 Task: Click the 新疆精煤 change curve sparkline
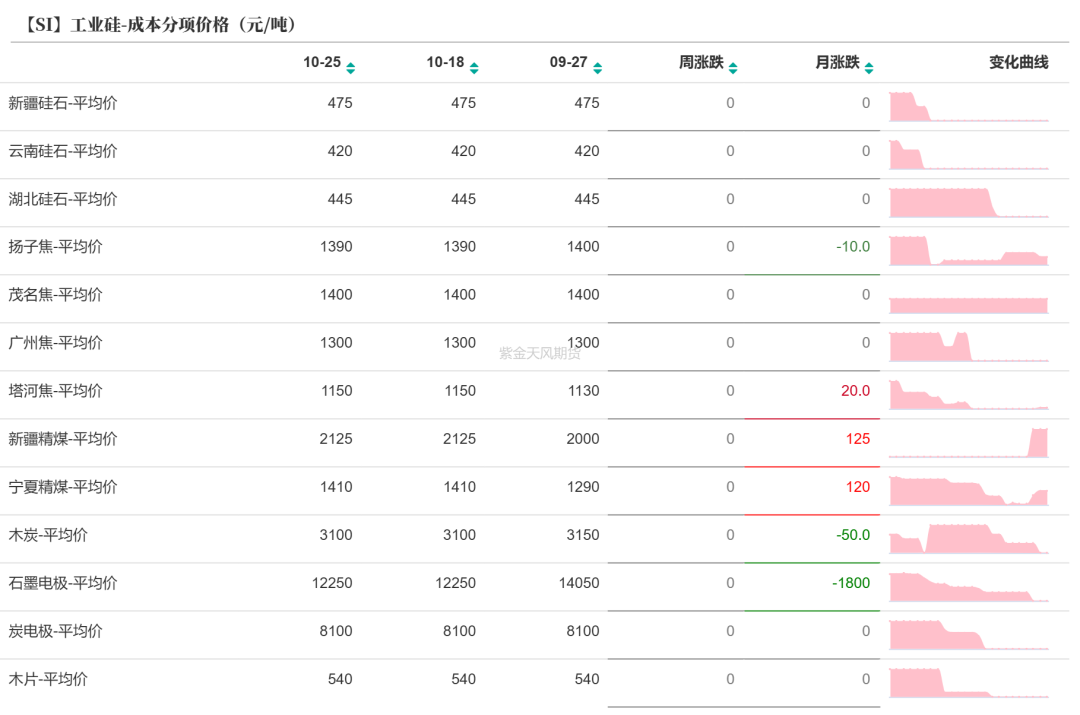click(968, 442)
